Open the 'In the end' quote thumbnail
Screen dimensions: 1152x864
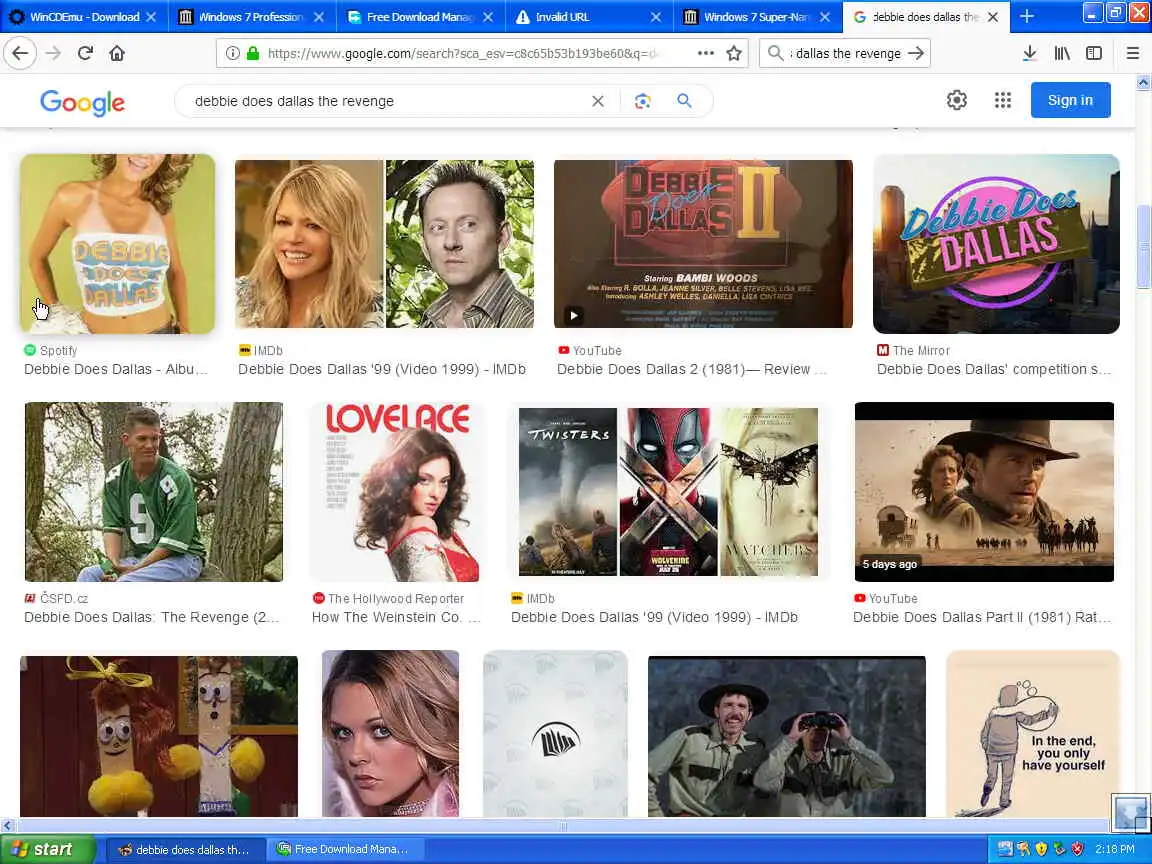tap(1033, 733)
